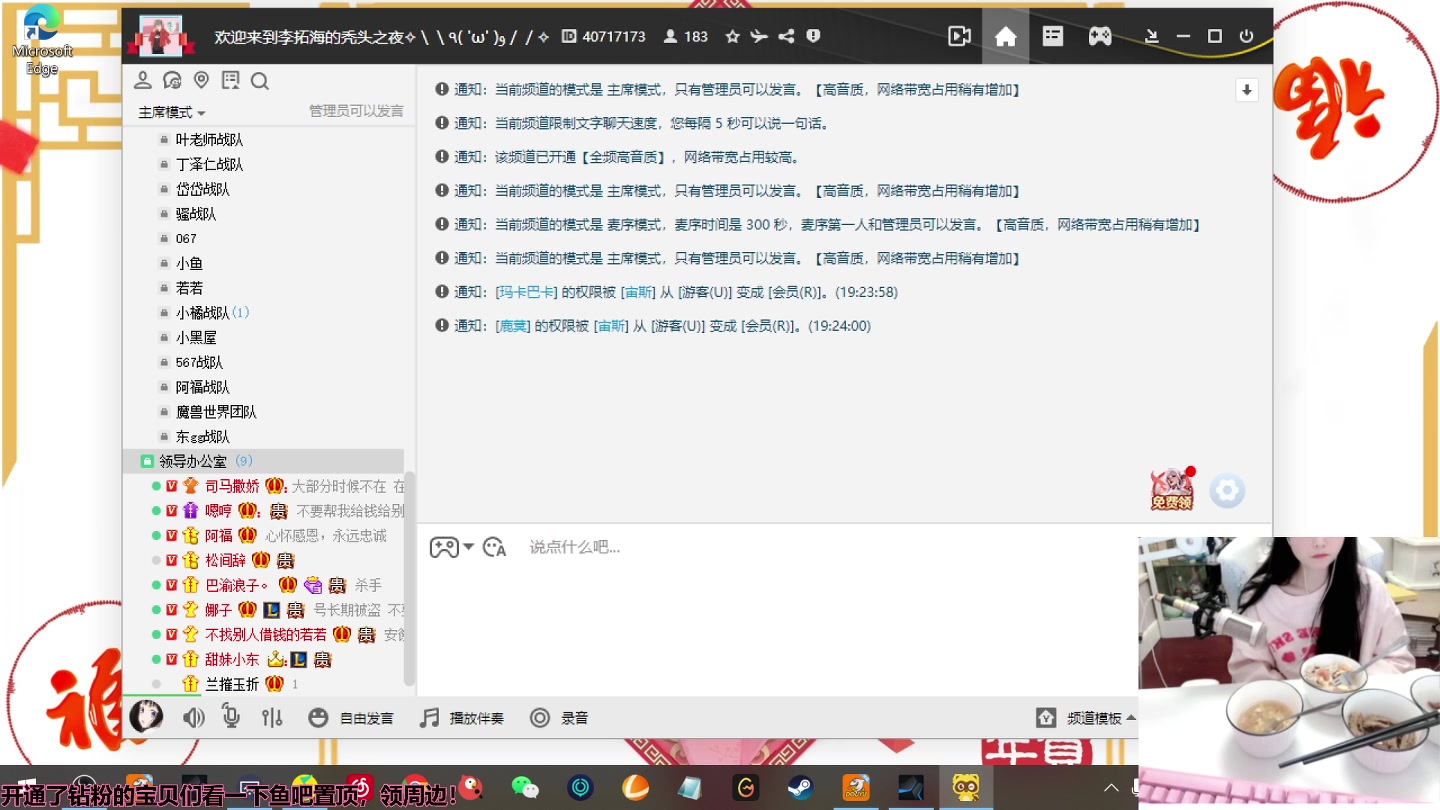
Task: Mute the speaker volume icon
Action: [194, 717]
